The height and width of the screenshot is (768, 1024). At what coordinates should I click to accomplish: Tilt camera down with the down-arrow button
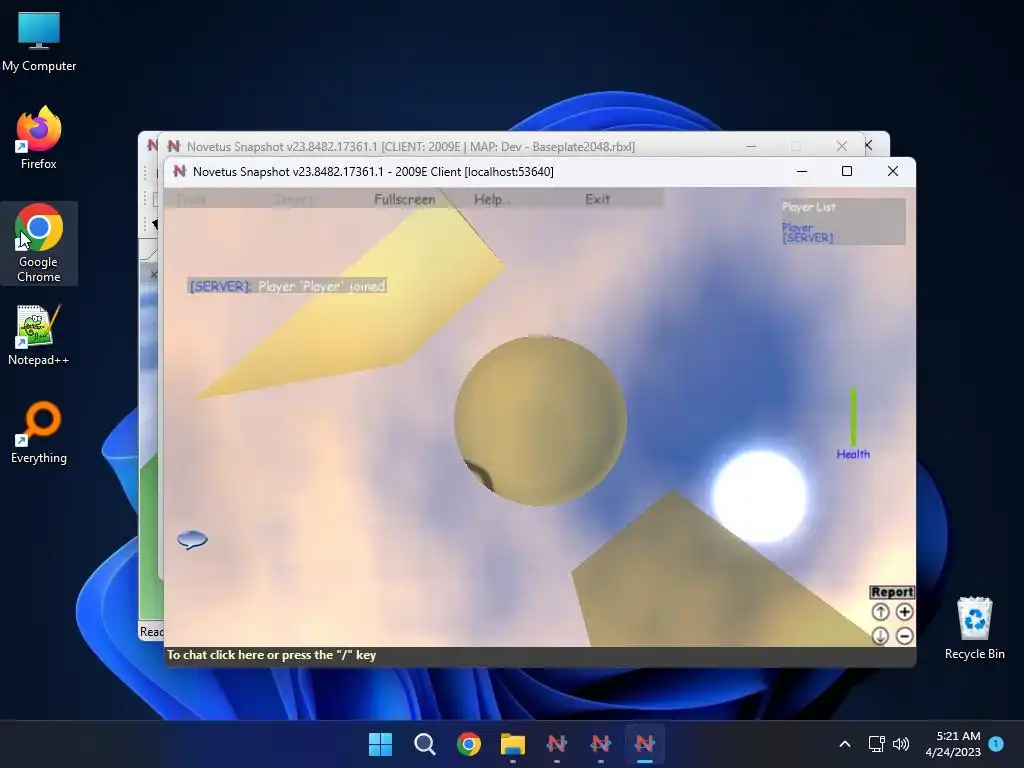[880, 635]
